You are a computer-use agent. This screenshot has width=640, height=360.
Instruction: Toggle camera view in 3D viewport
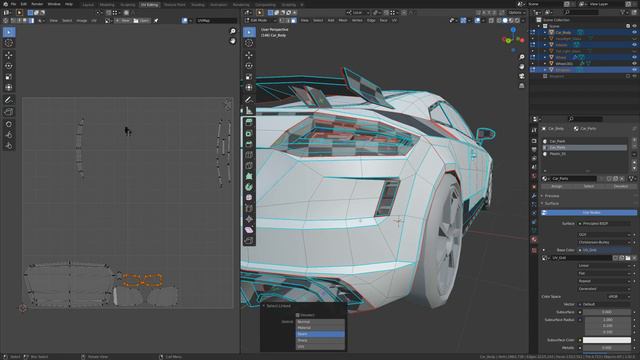coord(522,76)
